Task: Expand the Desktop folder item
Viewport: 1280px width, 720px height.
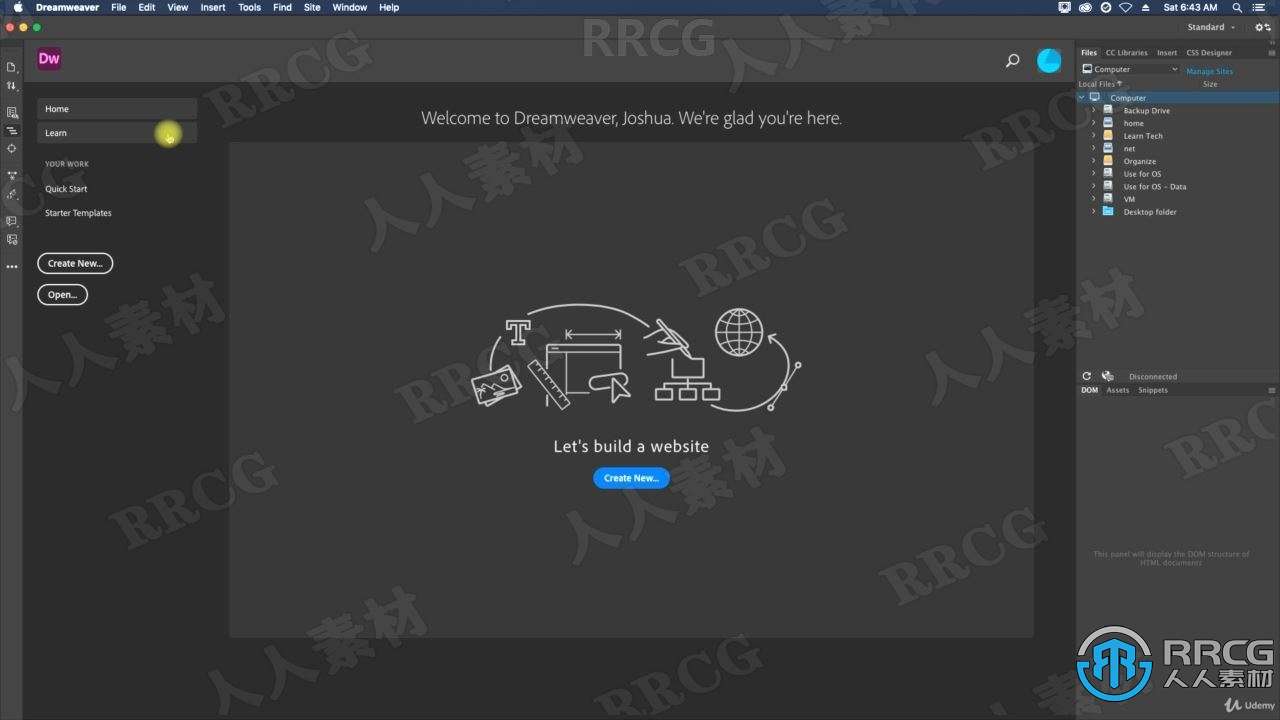Action: (x=1094, y=211)
